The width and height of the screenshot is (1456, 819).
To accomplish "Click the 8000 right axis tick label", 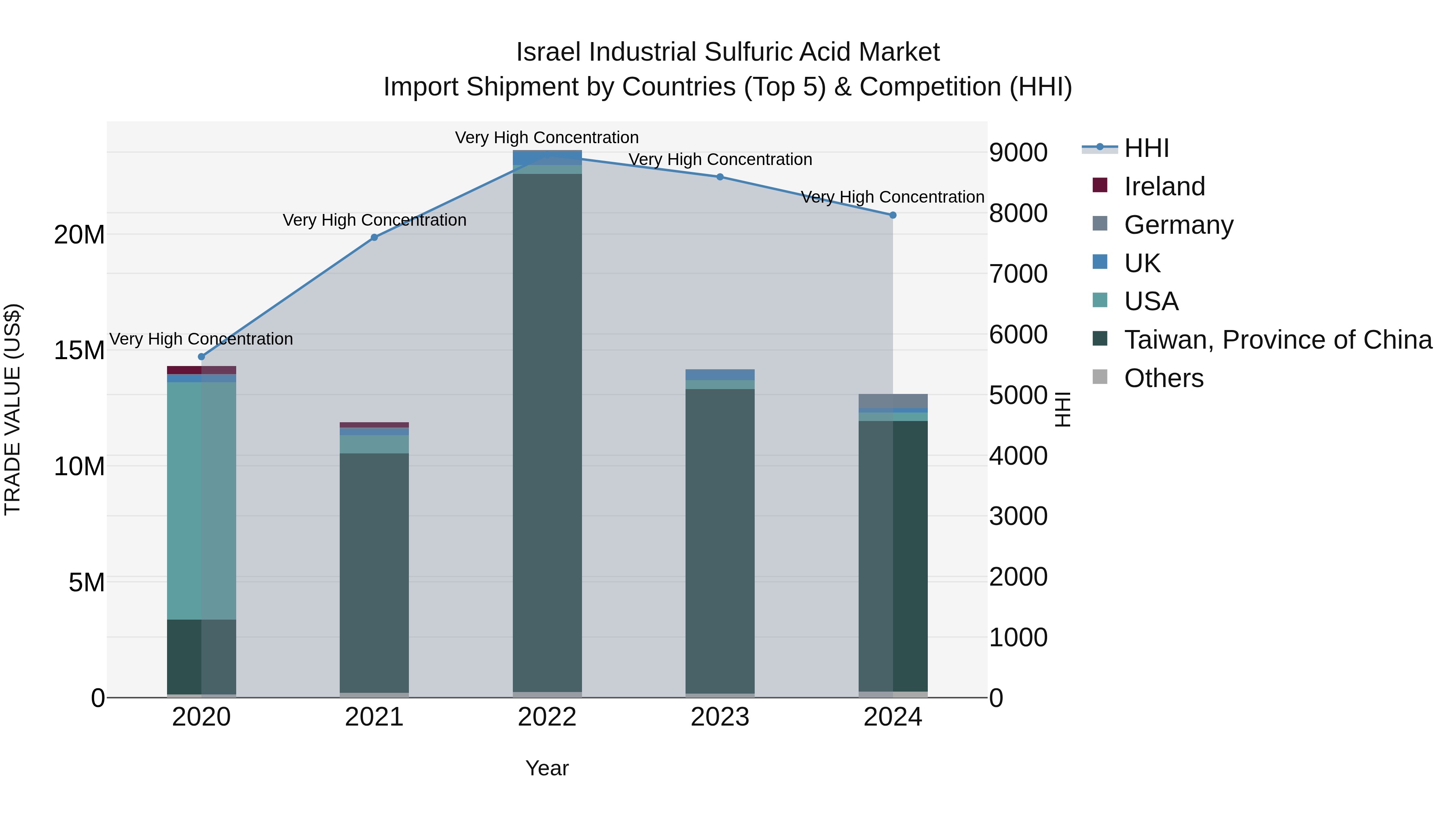I will (x=1018, y=213).
